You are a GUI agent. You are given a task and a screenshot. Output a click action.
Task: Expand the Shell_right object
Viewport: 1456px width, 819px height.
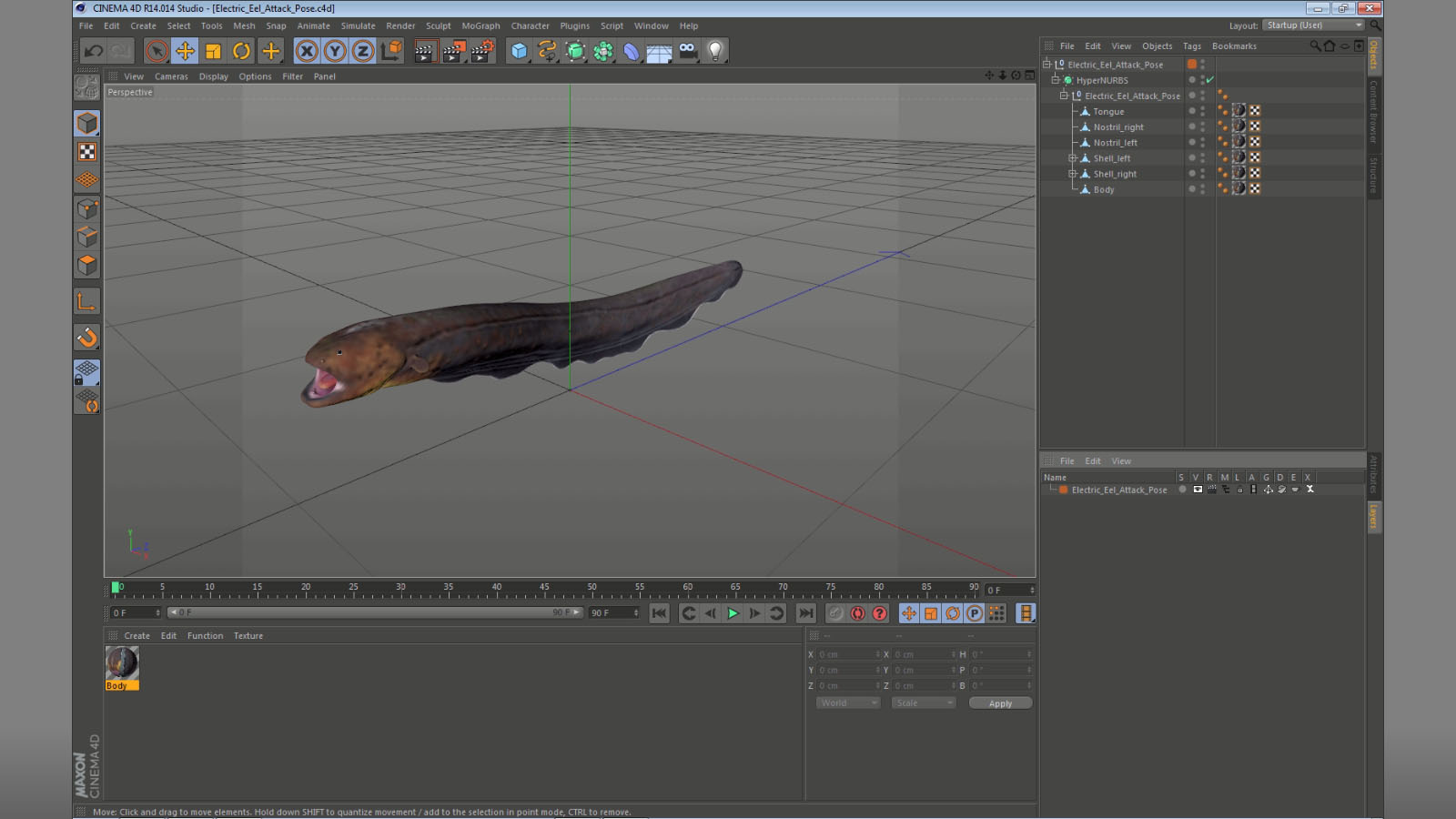1073,174
